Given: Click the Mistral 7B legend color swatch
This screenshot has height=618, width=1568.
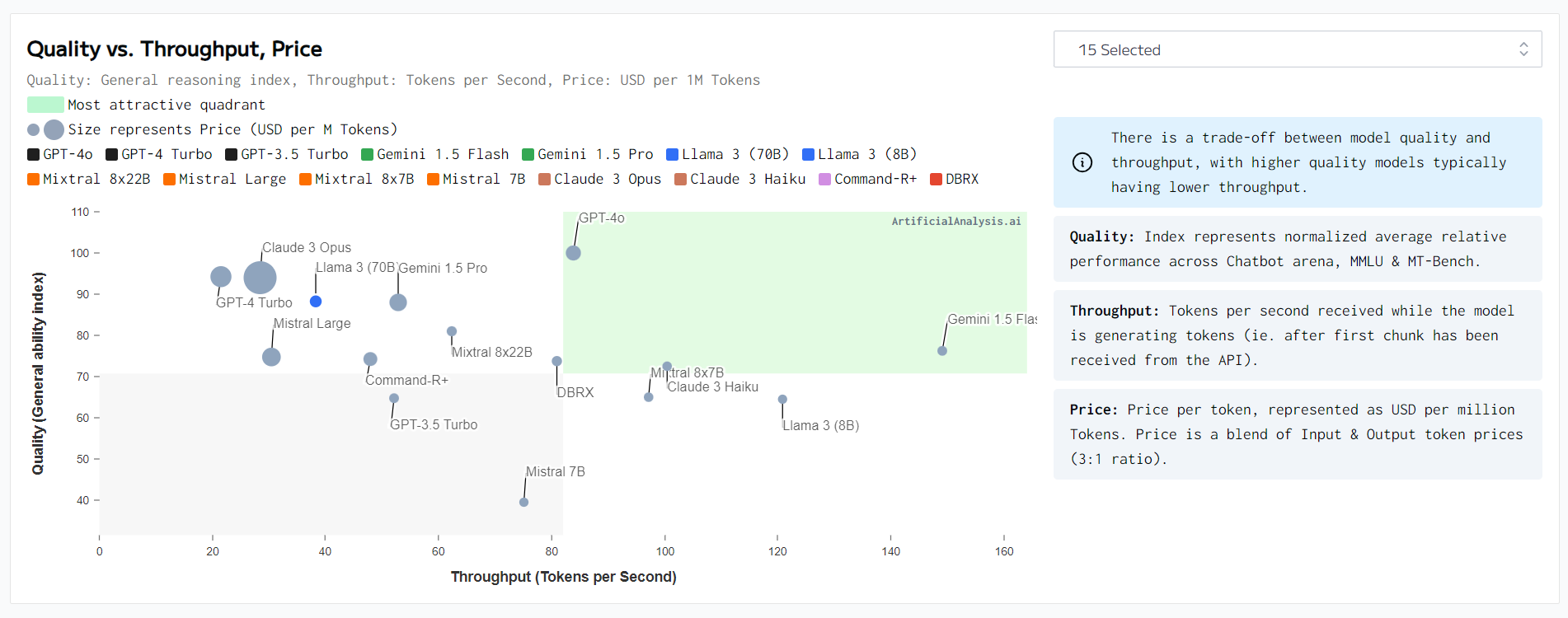Looking at the screenshot, I should [433, 179].
